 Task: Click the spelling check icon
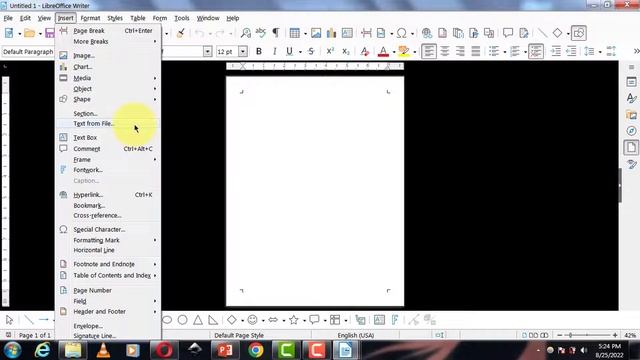(x=260, y=33)
